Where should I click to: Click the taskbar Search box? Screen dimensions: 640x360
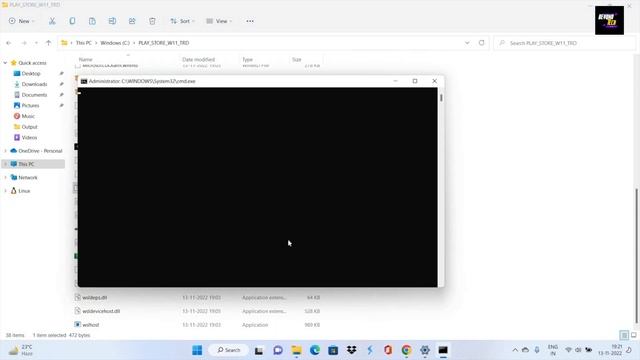[x=229, y=350]
